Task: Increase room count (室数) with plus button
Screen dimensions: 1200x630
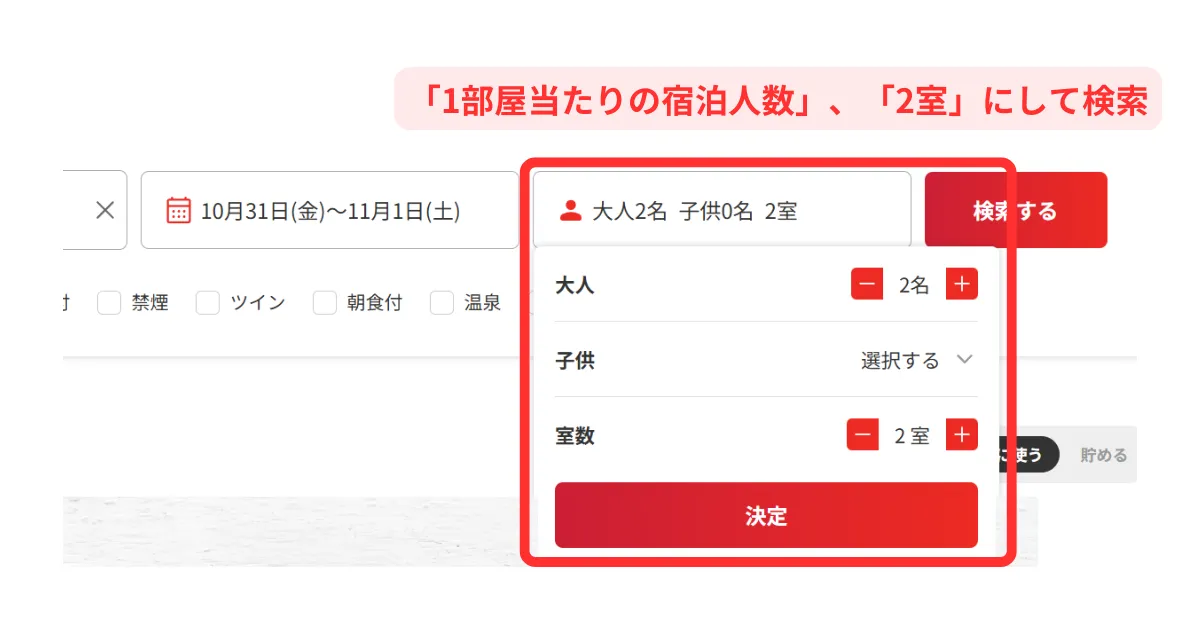Action: 962,435
